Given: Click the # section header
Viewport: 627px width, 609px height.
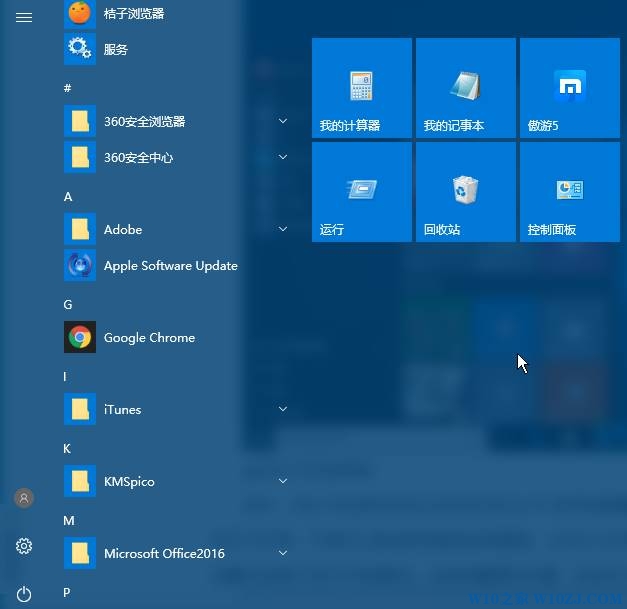Looking at the screenshot, I should click(x=68, y=88).
